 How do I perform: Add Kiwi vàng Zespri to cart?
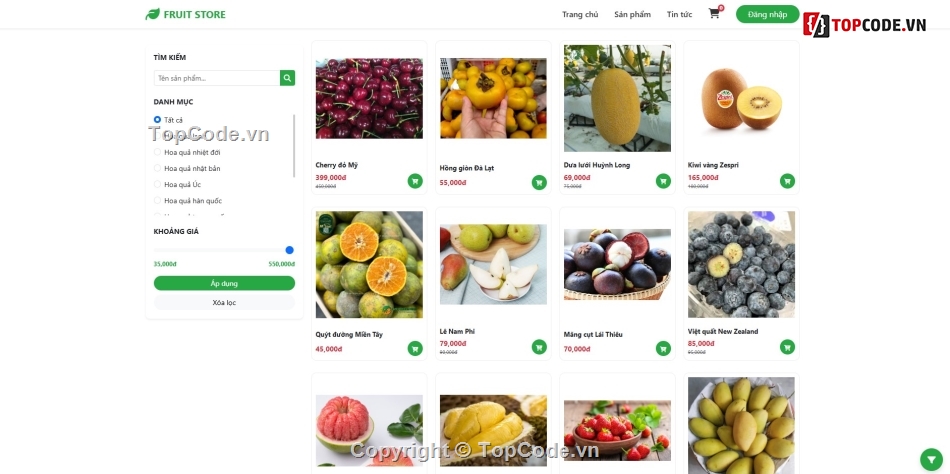787,181
